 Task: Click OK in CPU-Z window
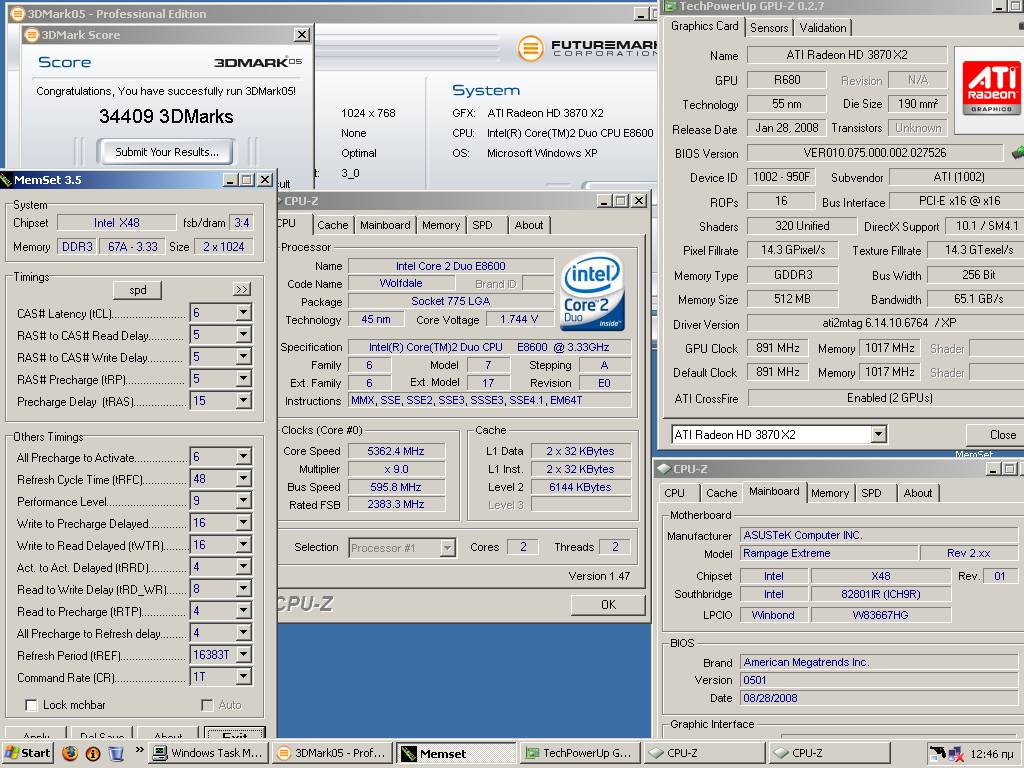coord(608,605)
